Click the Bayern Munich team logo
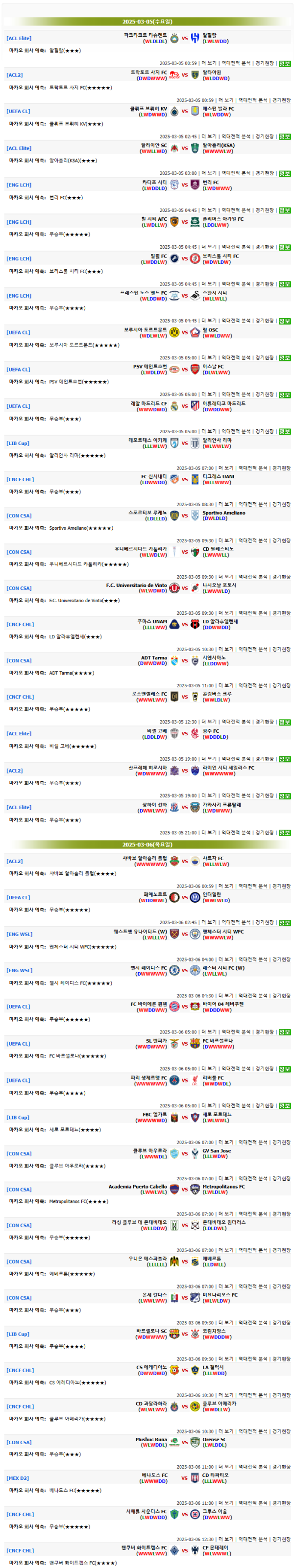The image size is (294, 1568). 174,1007
